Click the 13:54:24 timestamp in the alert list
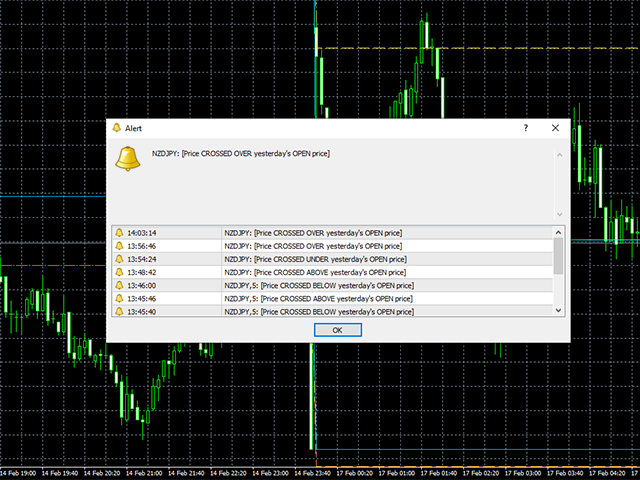Viewport: 640px width, 480px height. [143, 259]
